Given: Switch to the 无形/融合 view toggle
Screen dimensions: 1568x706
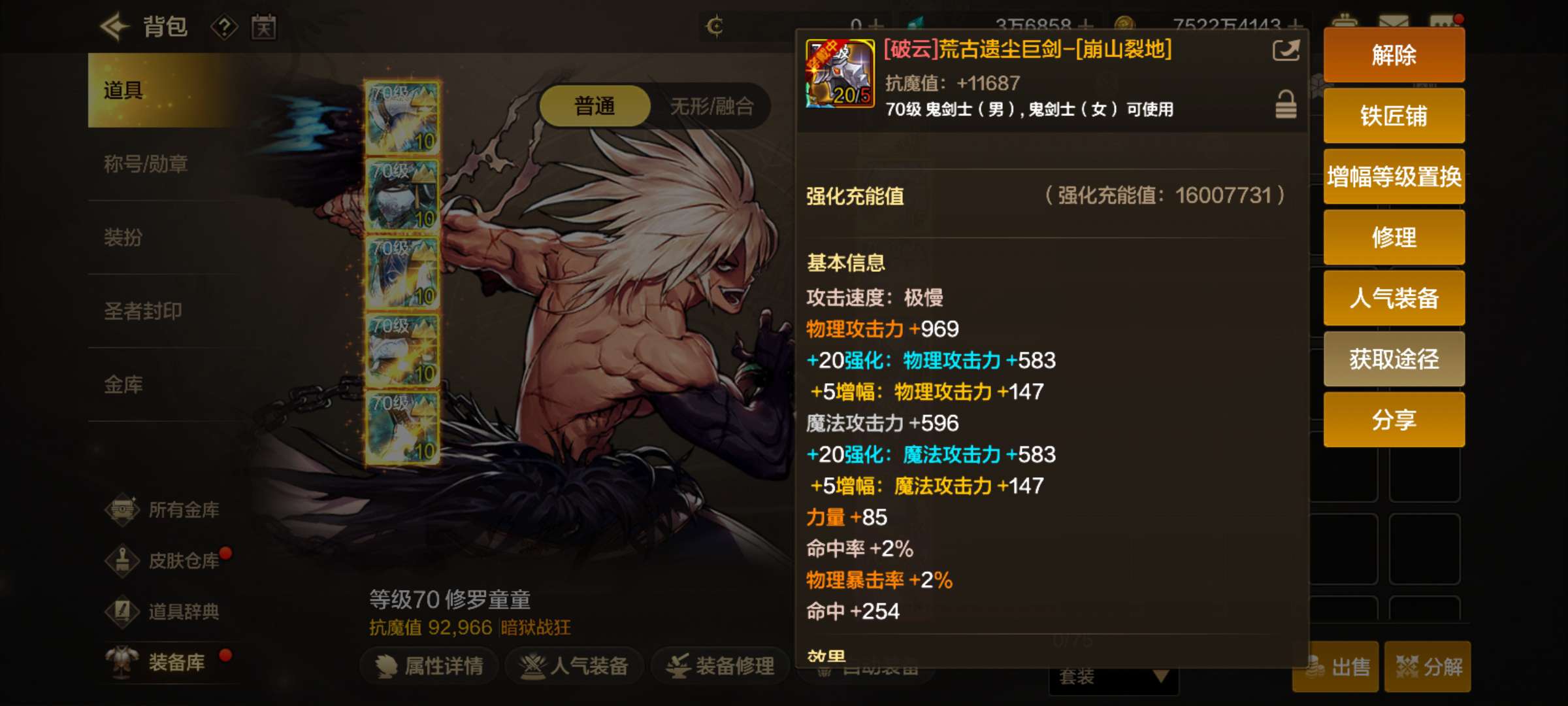Looking at the screenshot, I should [712, 106].
